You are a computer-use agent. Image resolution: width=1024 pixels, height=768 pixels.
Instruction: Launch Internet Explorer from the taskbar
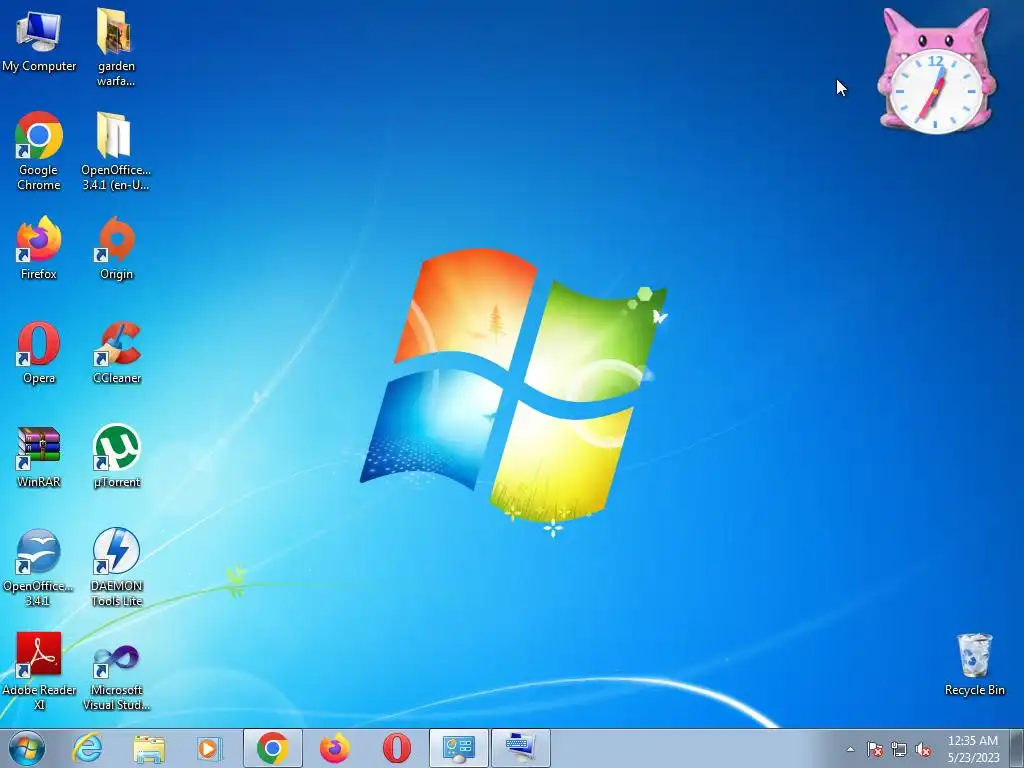click(x=87, y=748)
